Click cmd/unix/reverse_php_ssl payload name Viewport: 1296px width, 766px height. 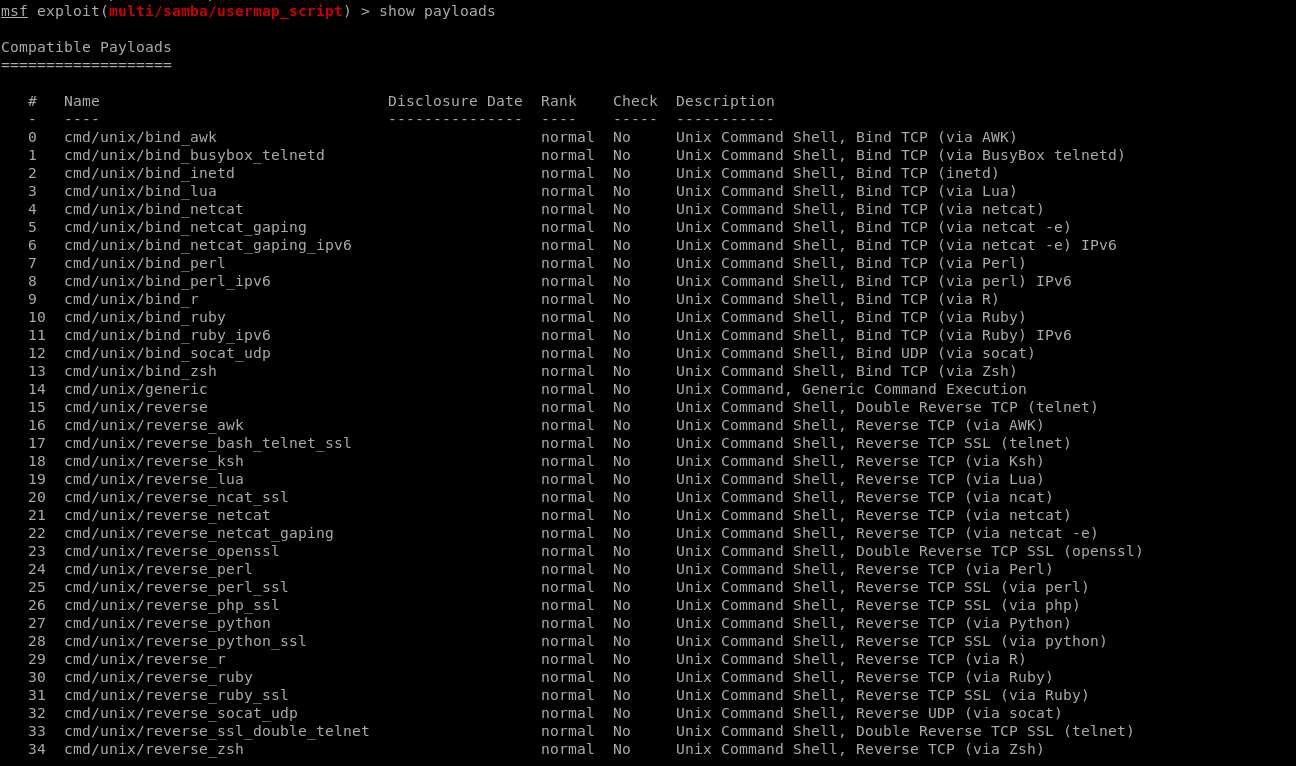click(172, 605)
